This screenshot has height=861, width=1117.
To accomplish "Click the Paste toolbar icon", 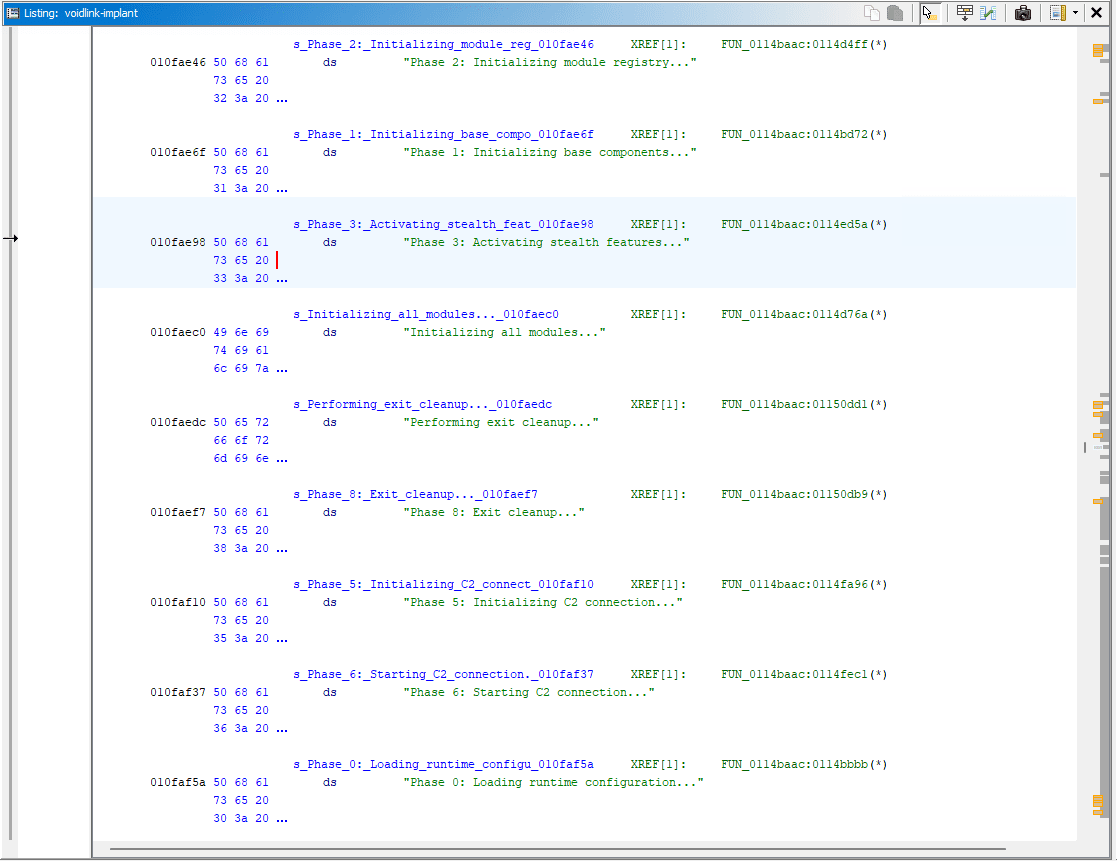I will coord(895,13).
